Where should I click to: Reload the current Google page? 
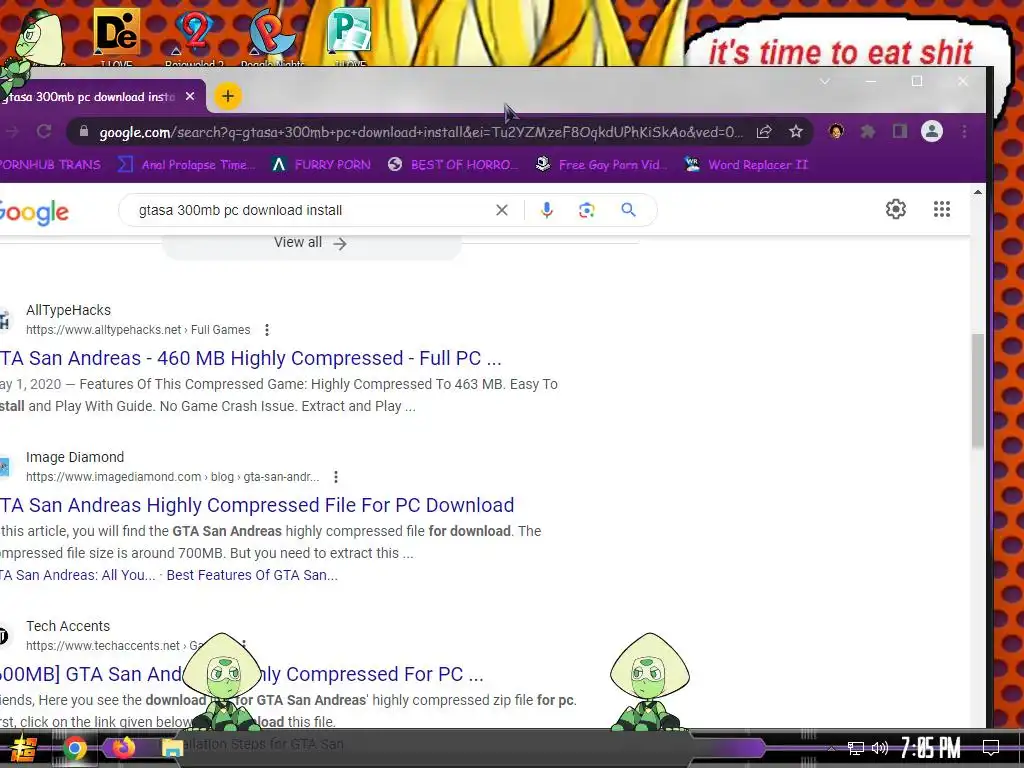tap(44, 132)
